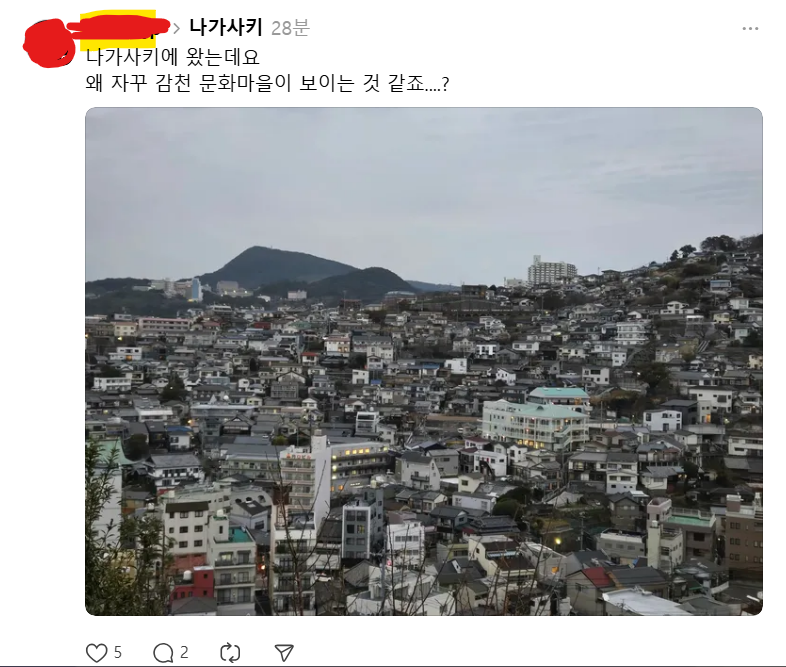This screenshot has width=786, height=667.
Task: Click the white apartment block on the ridge
Action: [x=551, y=270]
